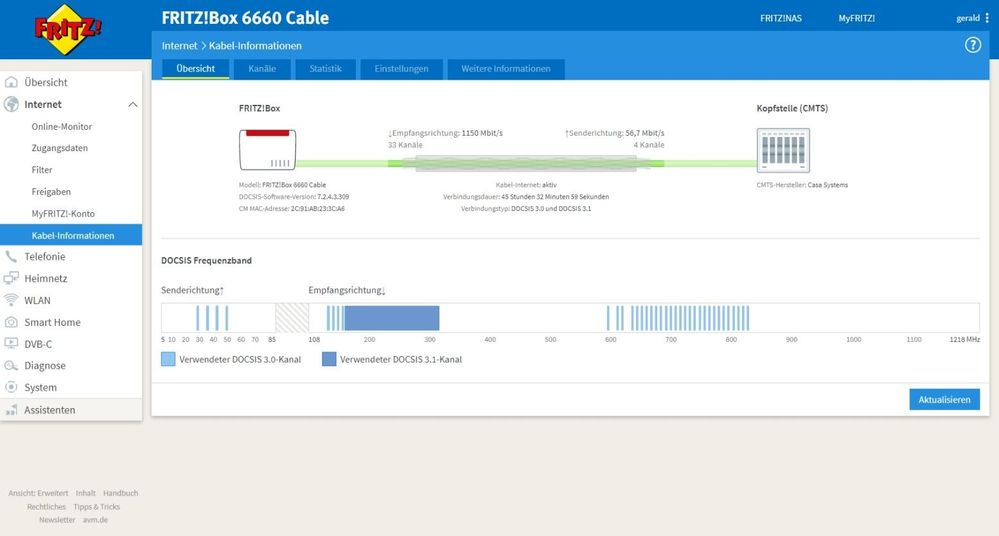This screenshot has width=999, height=536.
Task: Switch to the Kanäle tab
Action: coord(262,69)
